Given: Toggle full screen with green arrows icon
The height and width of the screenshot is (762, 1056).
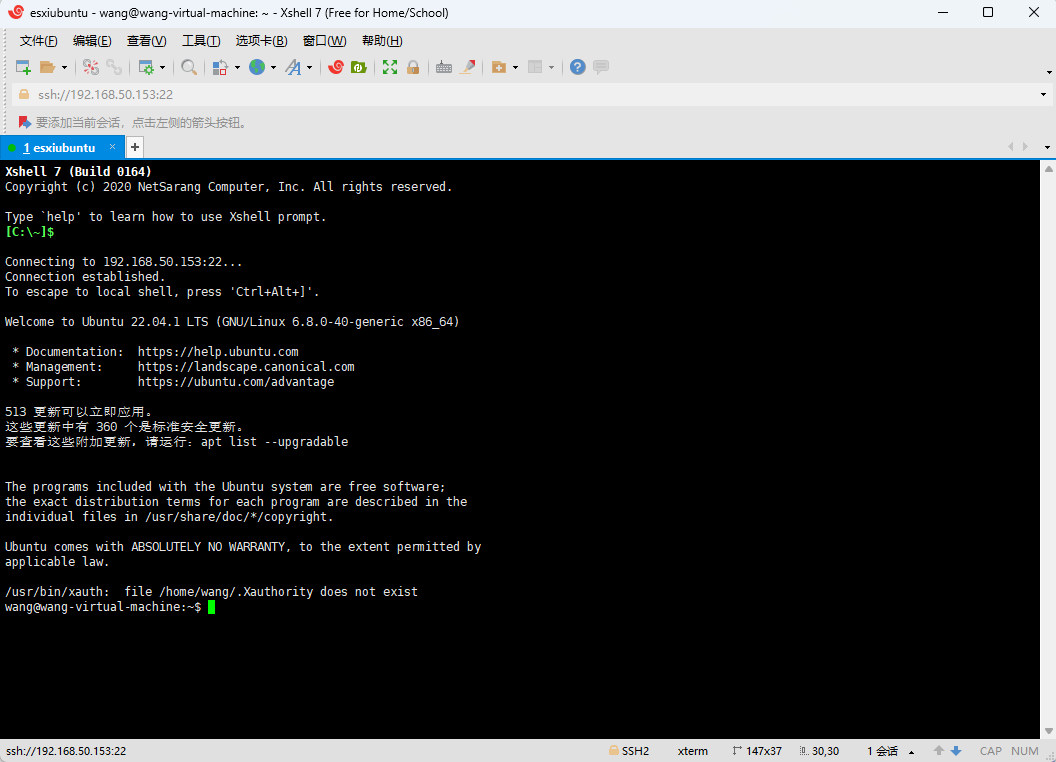Looking at the screenshot, I should coord(390,67).
